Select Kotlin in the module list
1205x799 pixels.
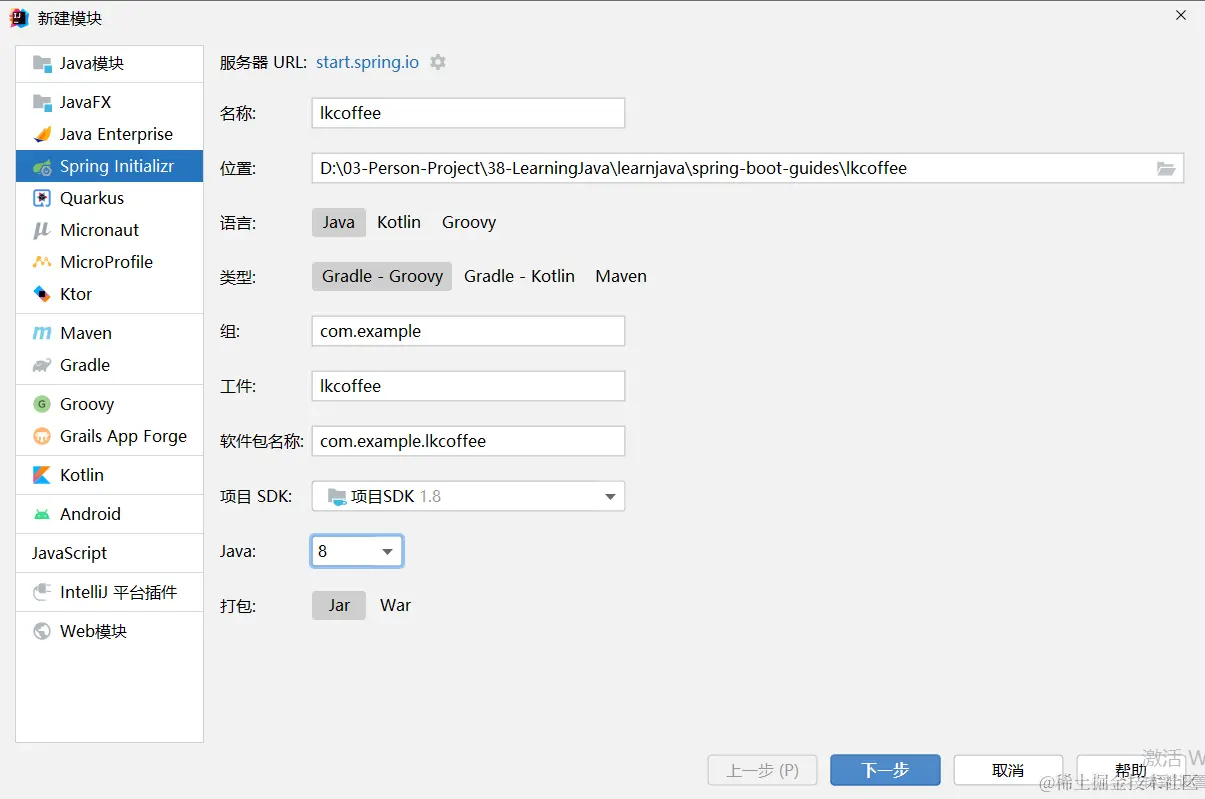point(109,475)
